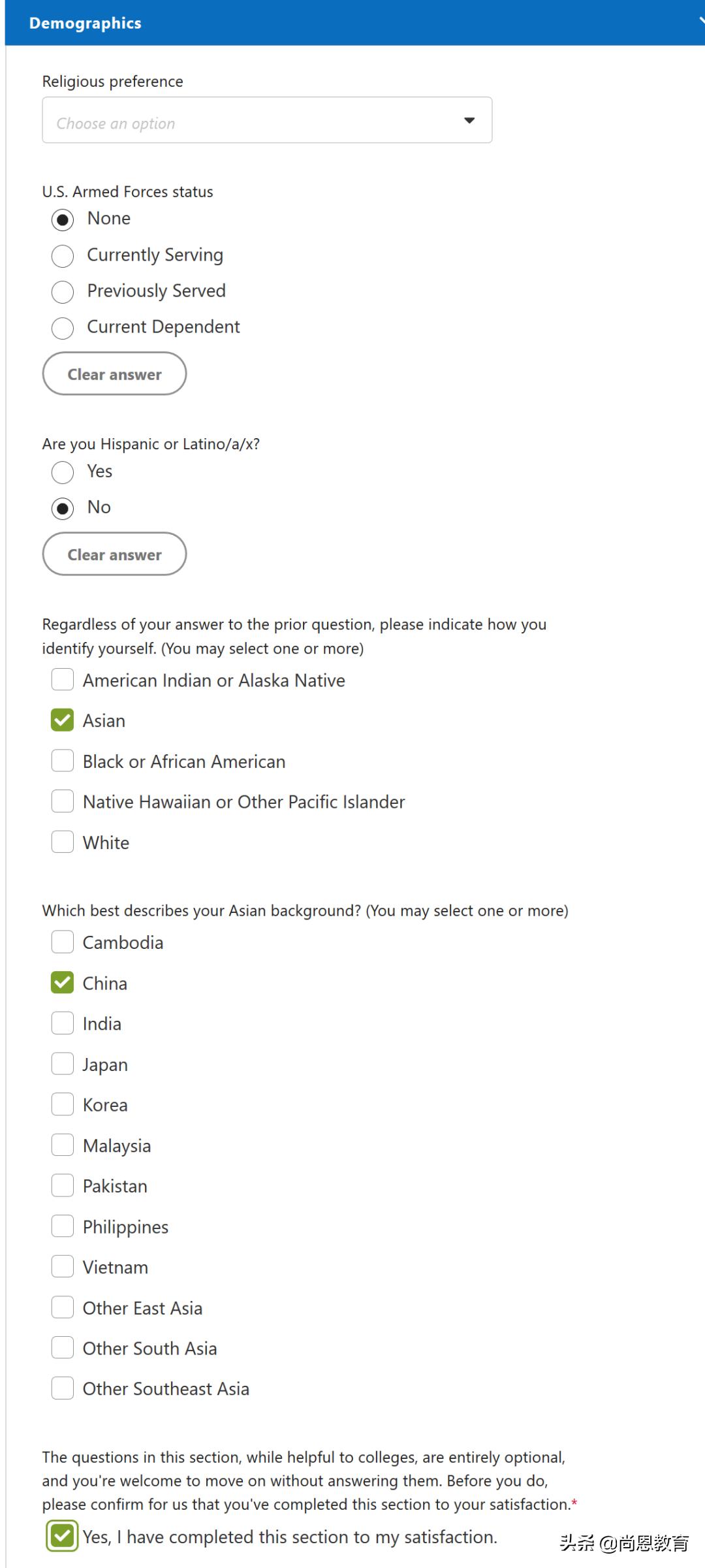Toggle the section completed confirmation checkbox
The image size is (705, 1568).
[63, 1536]
